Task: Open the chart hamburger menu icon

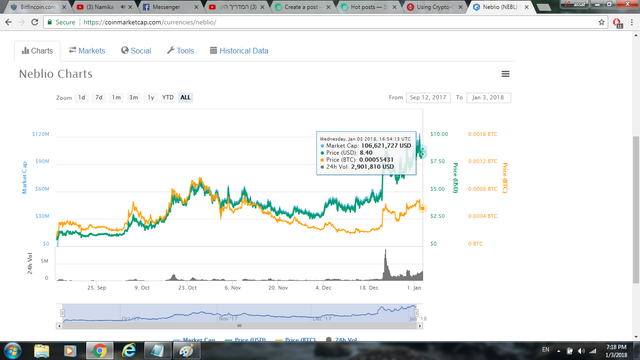Action: pyautogui.click(x=505, y=74)
